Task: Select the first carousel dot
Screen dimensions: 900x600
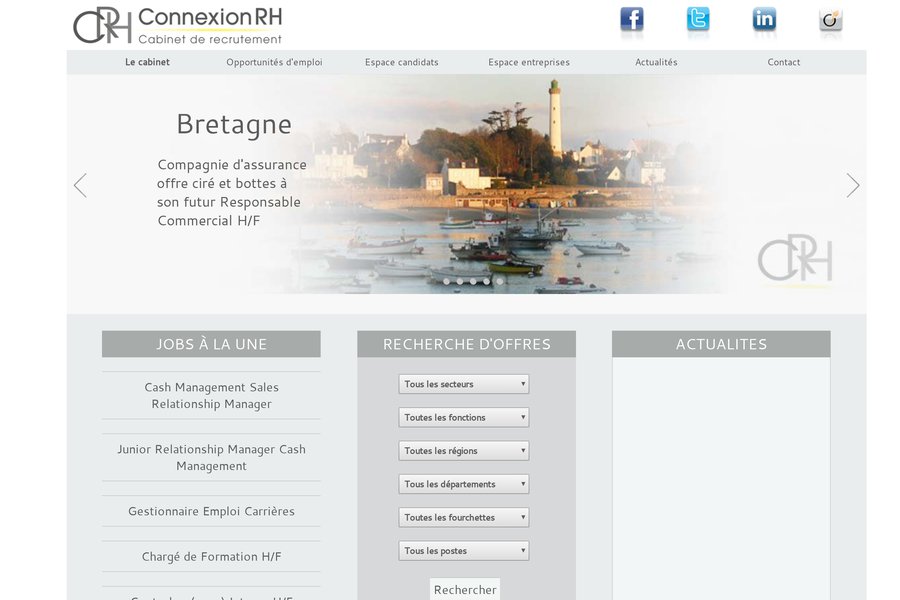Action: click(x=447, y=281)
